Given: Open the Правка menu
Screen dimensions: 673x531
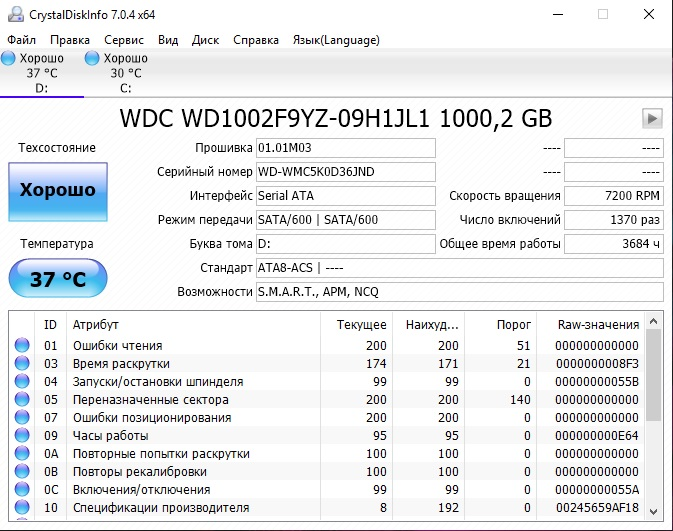Looking at the screenshot, I should 70,40.
